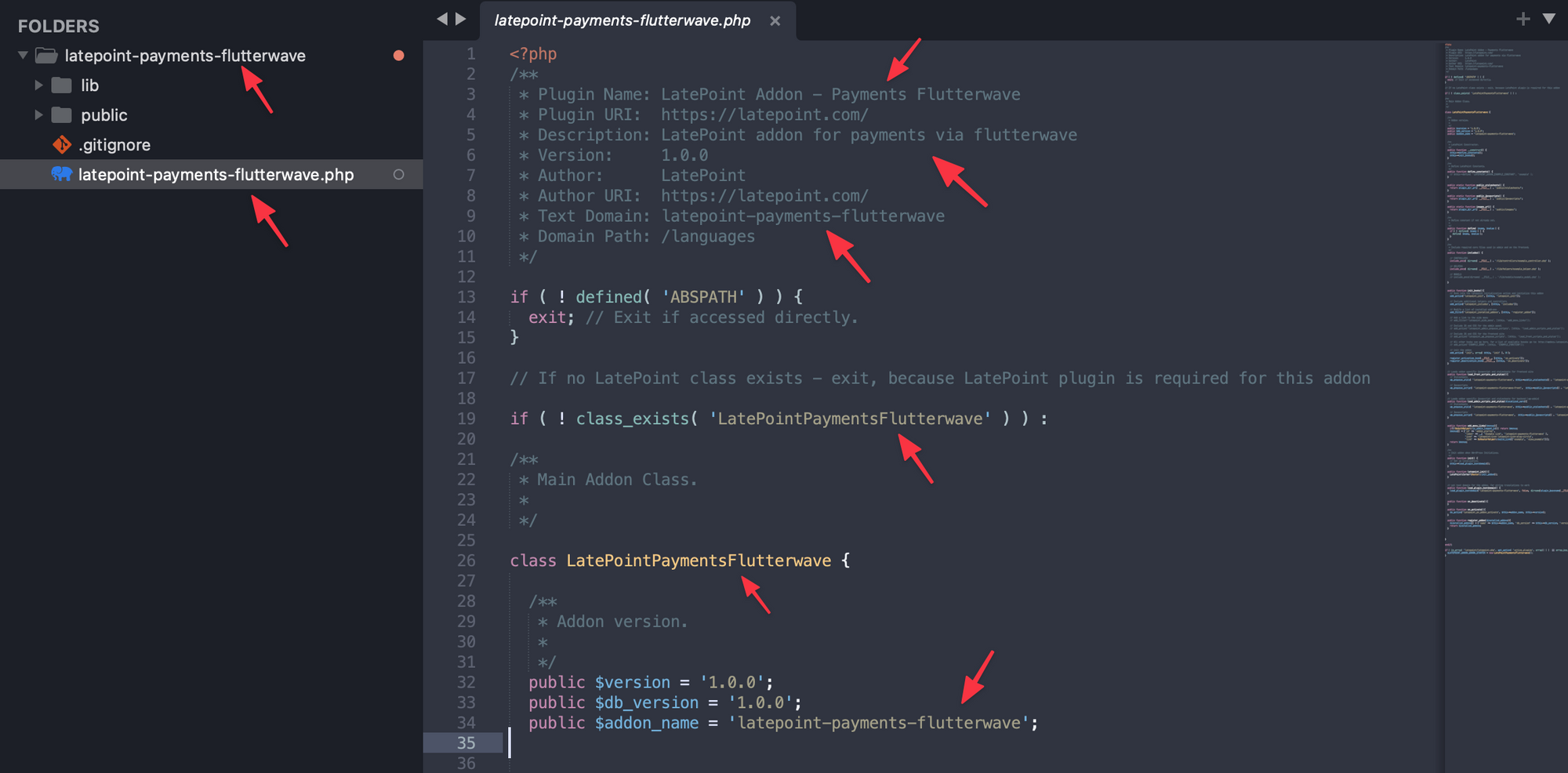Expand the lib folder chevron
This screenshot has width=1568, height=773.
pyautogui.click(x=38, y=85)
